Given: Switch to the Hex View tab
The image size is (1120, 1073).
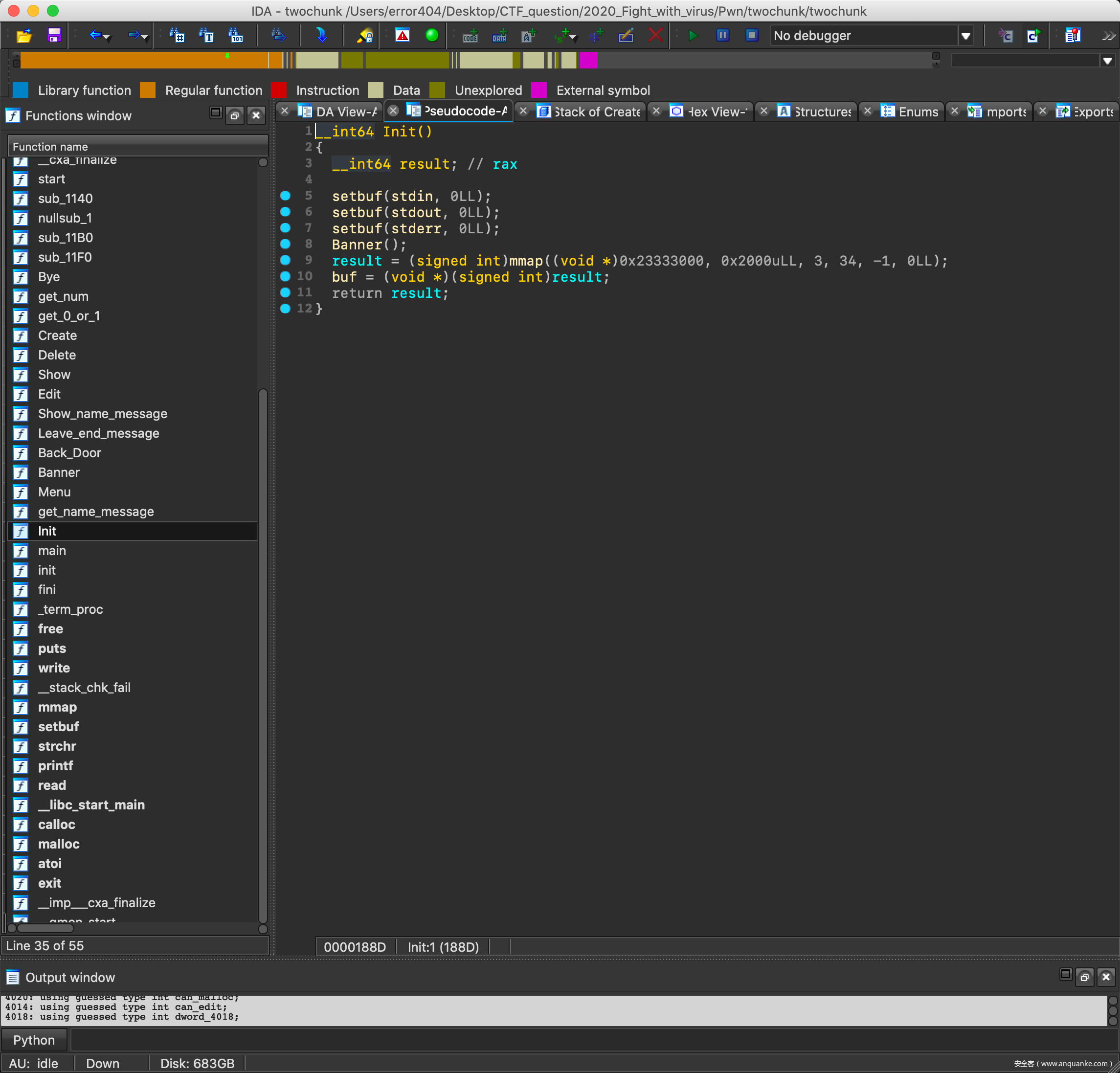Looking at the screenshot, I should 717,112.
